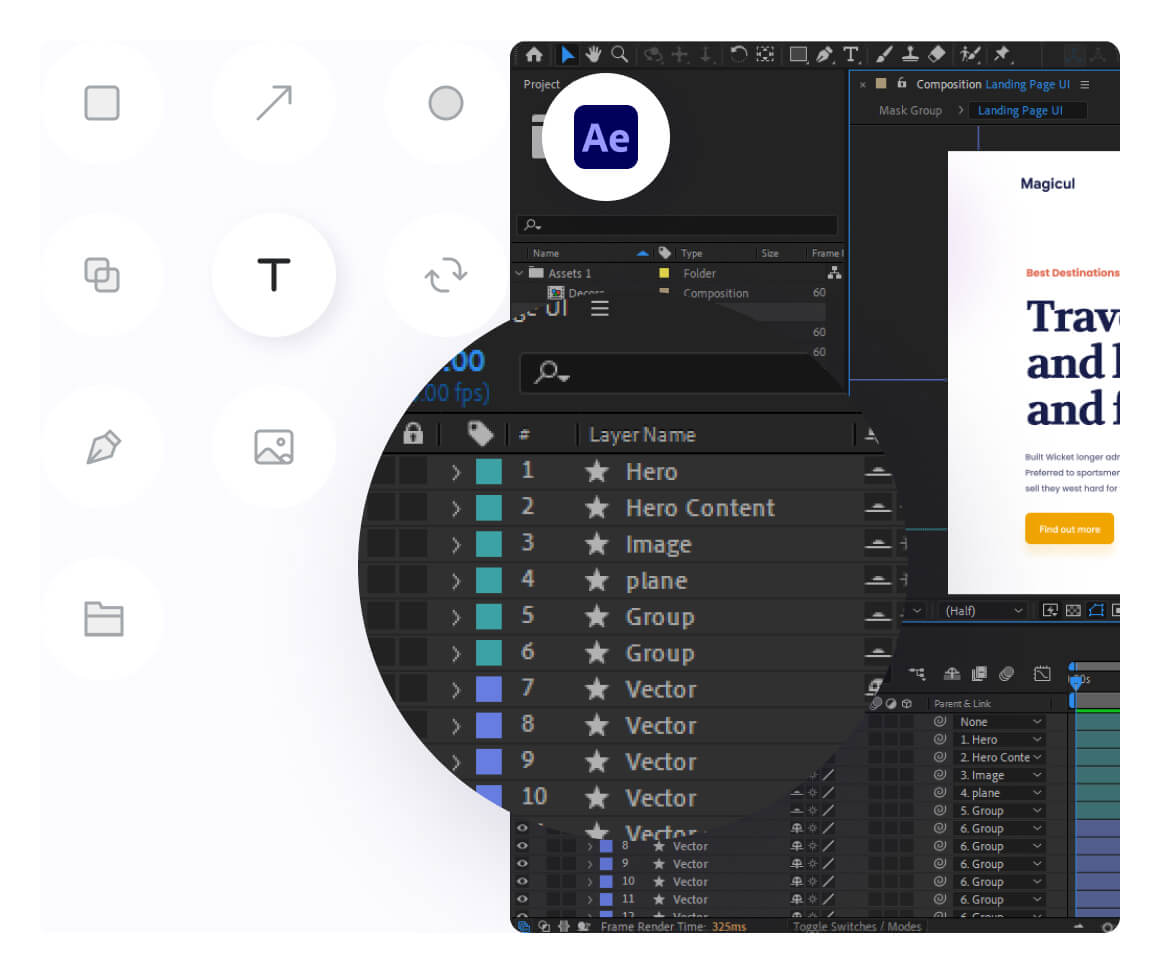Select the Eraser tool
Viewport: 1160px width, 972px height.
pos(937,55)
